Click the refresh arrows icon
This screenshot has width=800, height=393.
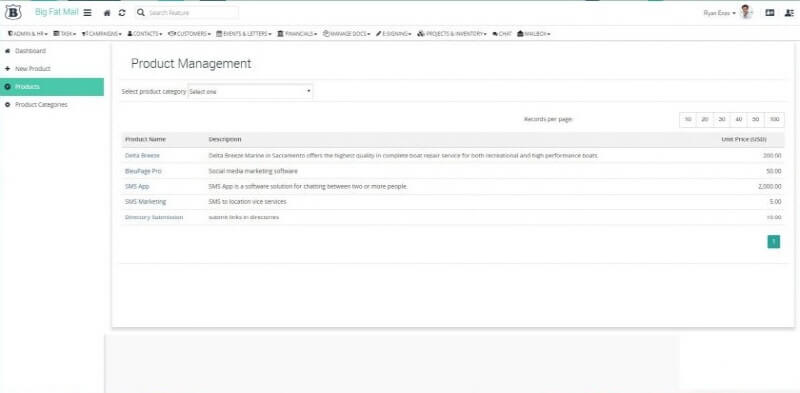click(121, 13)
